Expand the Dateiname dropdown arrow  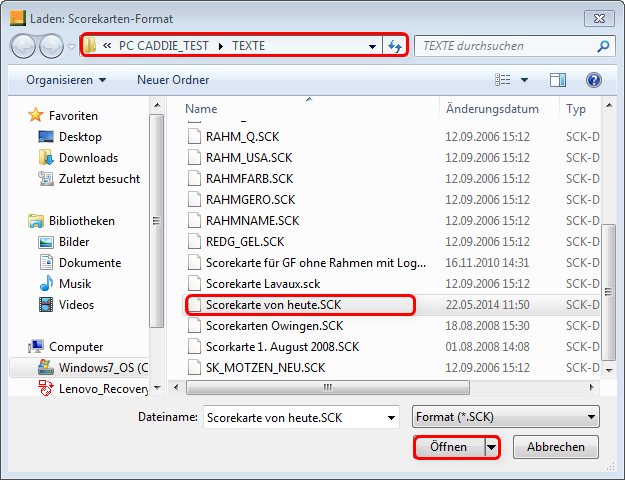[x=391, y=418]
